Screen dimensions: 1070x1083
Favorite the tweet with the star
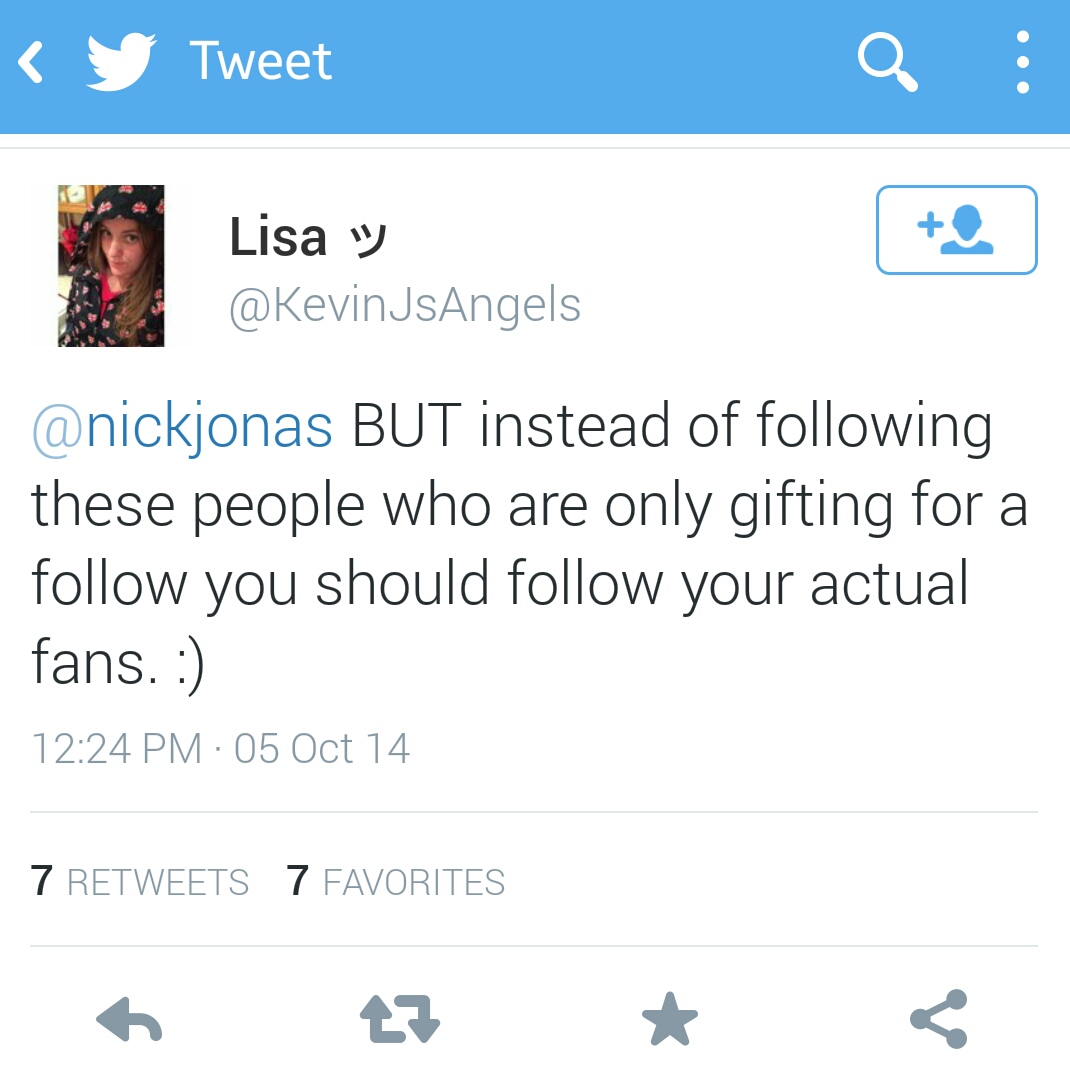click(x=669, y=1019)
